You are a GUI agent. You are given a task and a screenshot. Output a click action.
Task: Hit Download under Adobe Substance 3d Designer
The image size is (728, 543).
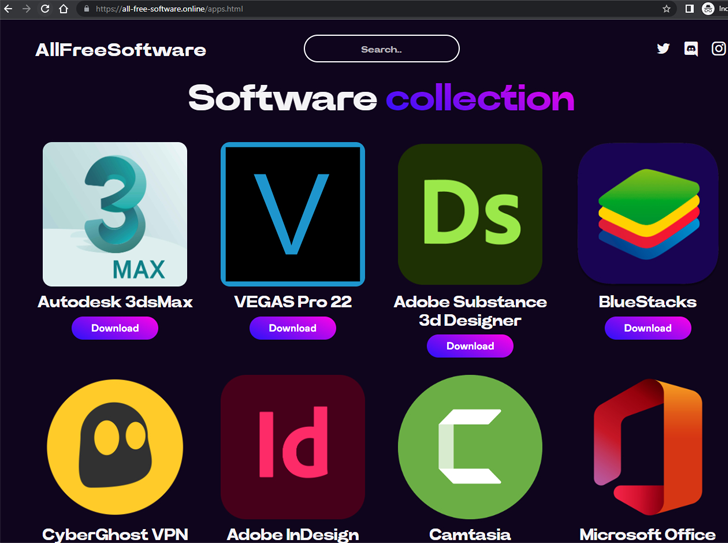click(470, 346)
